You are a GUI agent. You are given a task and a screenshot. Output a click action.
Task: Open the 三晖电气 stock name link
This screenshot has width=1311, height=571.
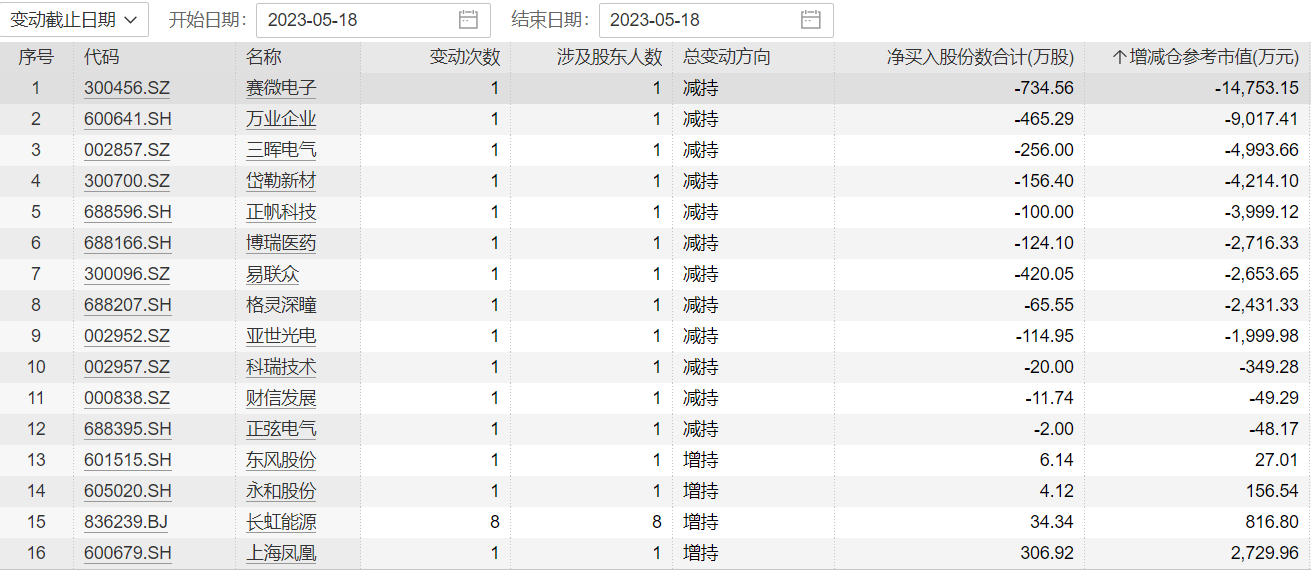pos(281,150)
